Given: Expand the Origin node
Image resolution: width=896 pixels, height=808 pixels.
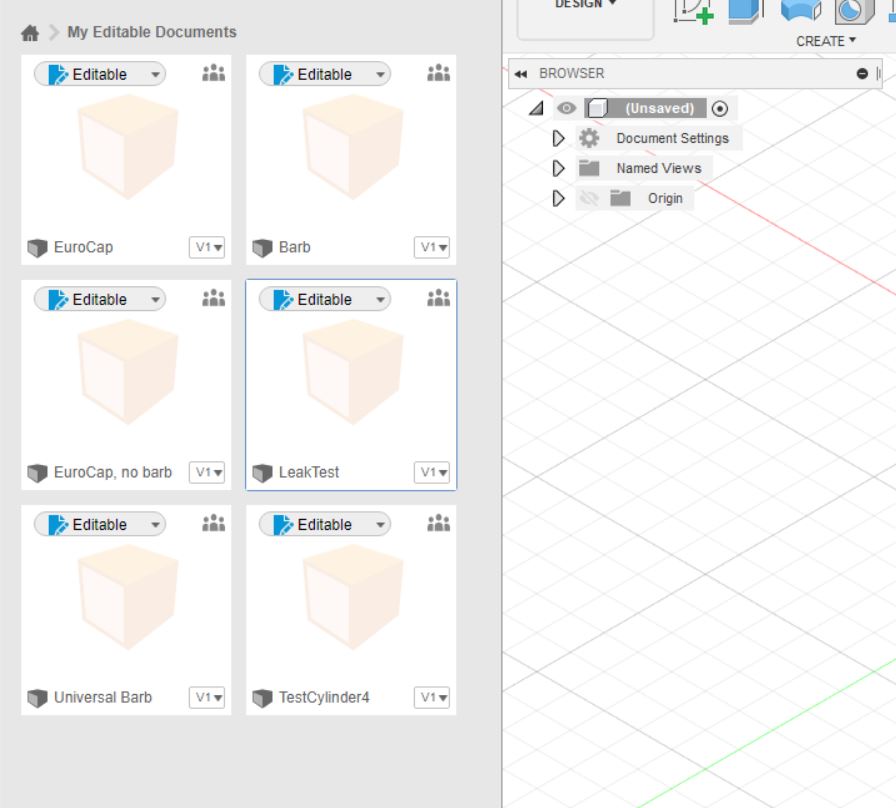Looking at the screenshot, I should tap(558, 198).
